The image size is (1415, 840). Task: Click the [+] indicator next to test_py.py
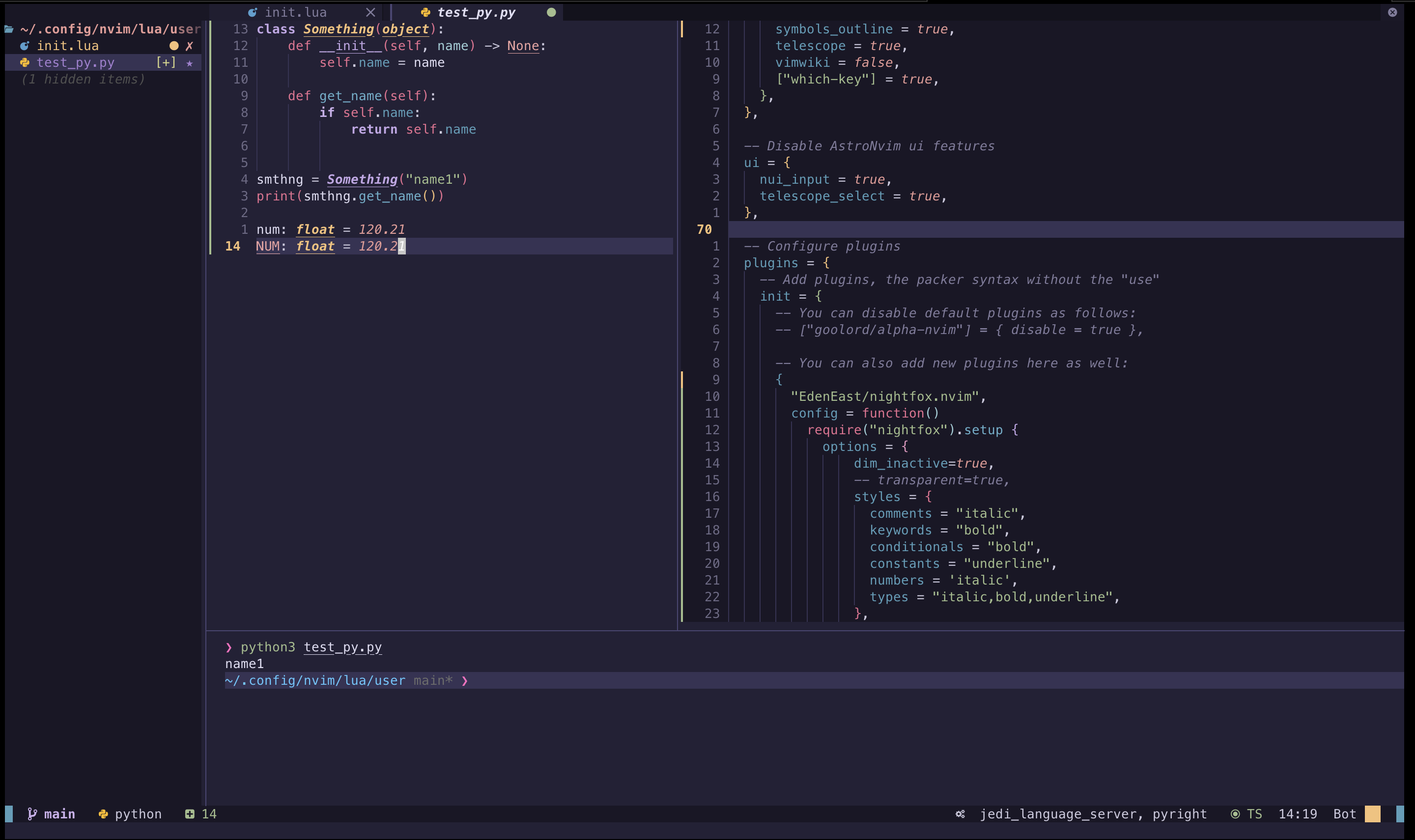click(x=167, y=63)
